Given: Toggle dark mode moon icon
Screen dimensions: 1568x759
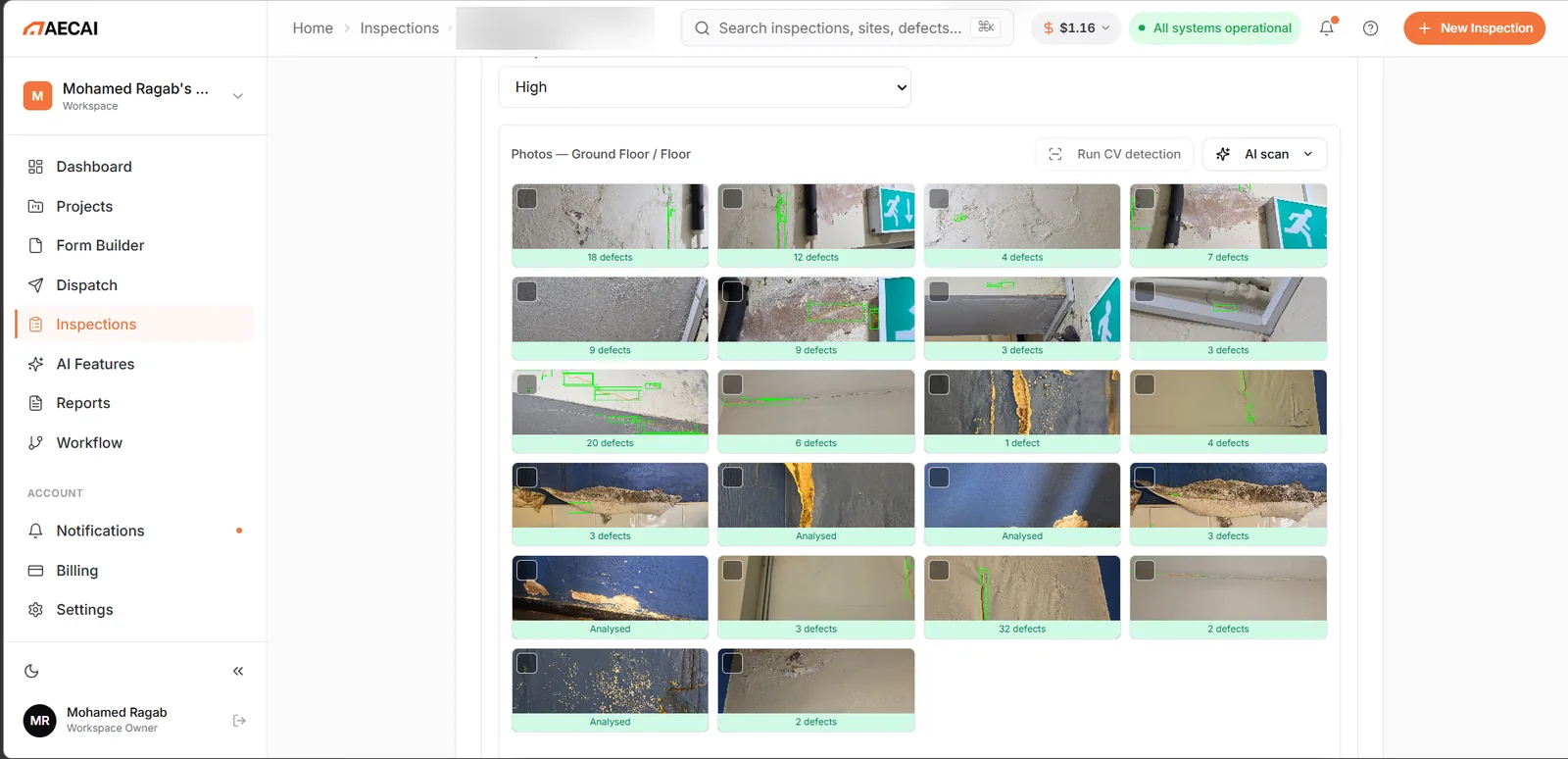Looking at the screenshot, I should pyautogui.click(x=32, y=672).
